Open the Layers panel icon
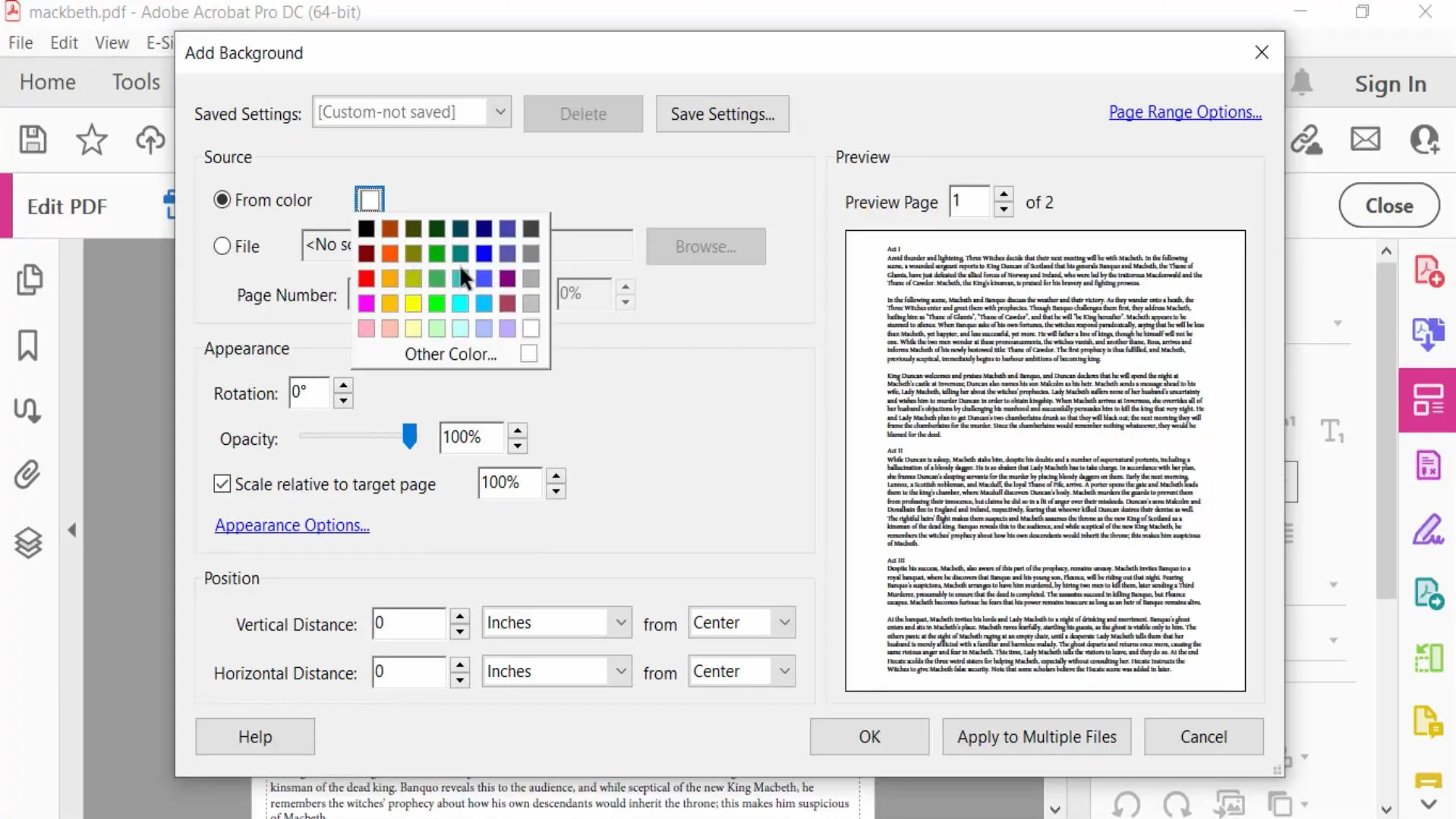 tap(28, 542)
